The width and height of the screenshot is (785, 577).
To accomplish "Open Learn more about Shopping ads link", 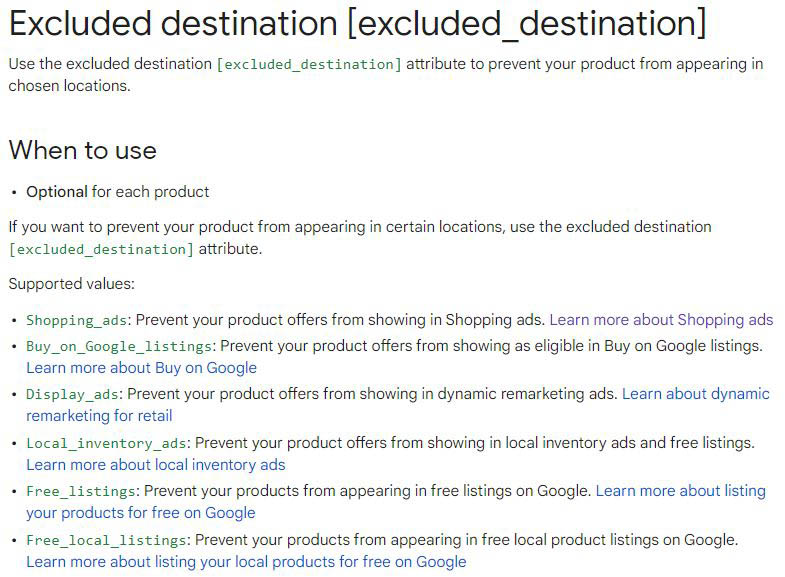I will (x=661, y=320).
